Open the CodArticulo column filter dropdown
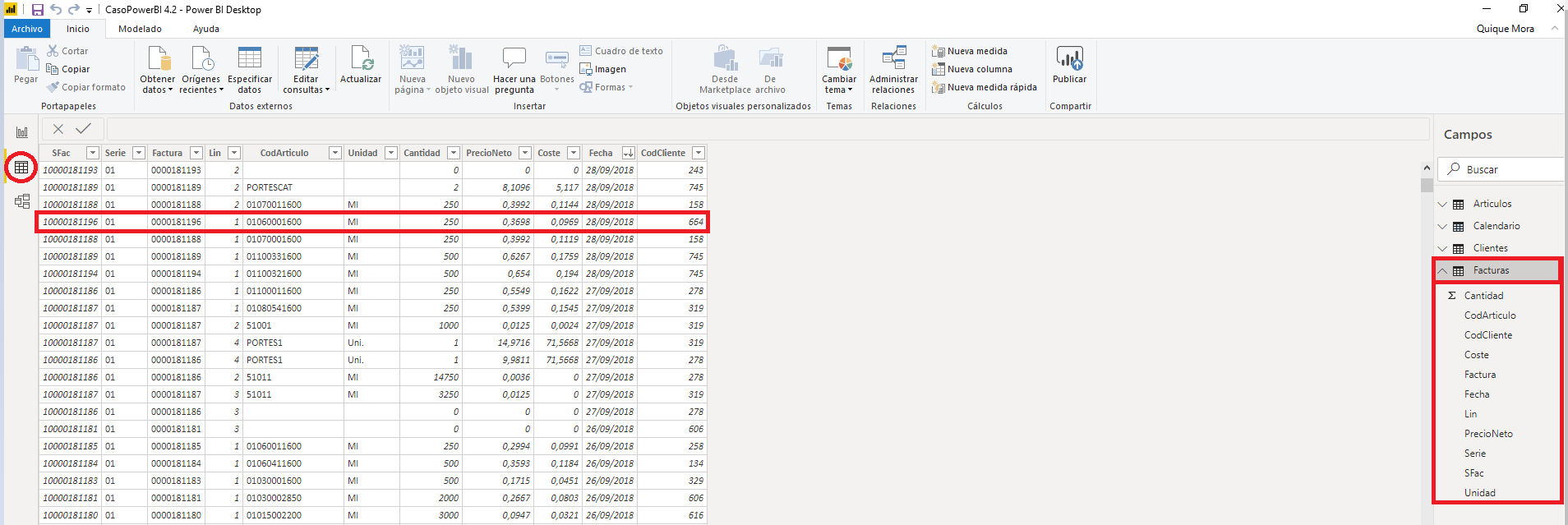The image size is (1568, 525). click(335, 153)
